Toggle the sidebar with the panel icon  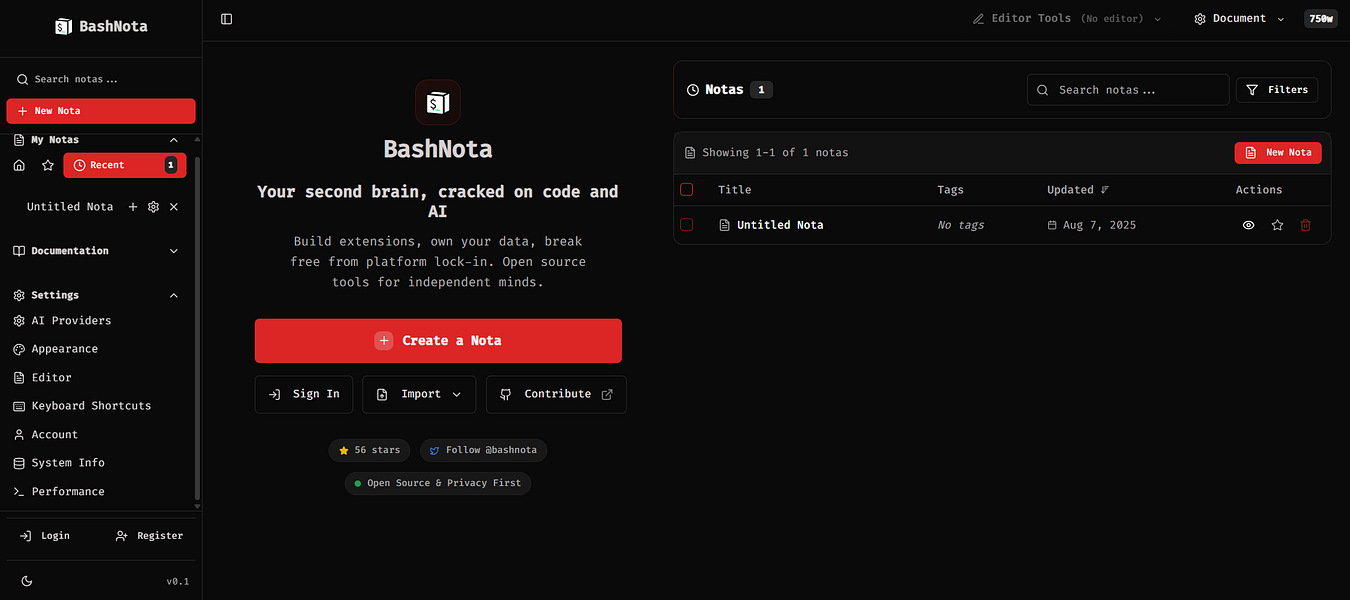[226, 18]
